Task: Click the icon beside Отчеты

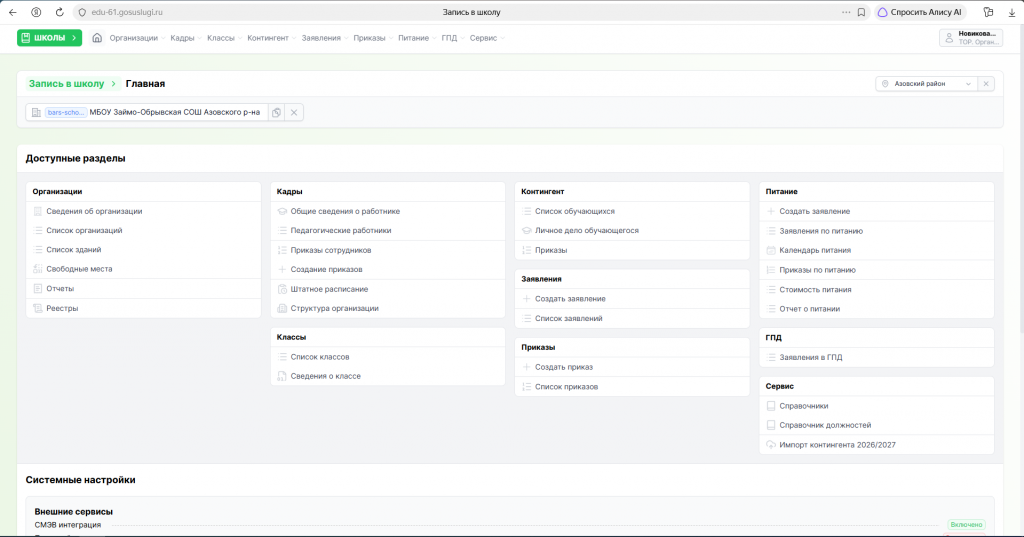Action: coord(38,288)
